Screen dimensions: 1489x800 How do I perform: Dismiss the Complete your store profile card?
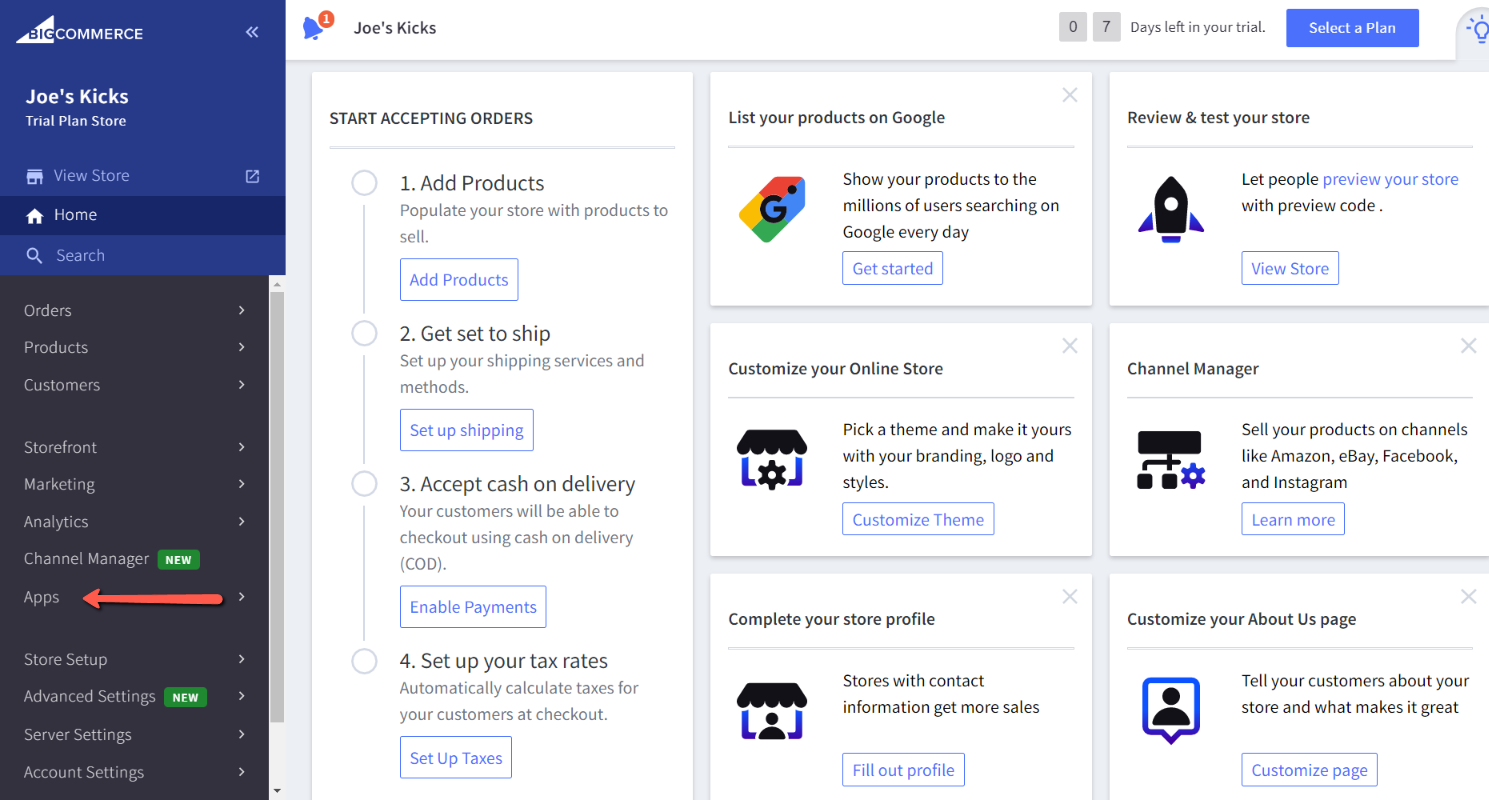[x=1070, y=597]
